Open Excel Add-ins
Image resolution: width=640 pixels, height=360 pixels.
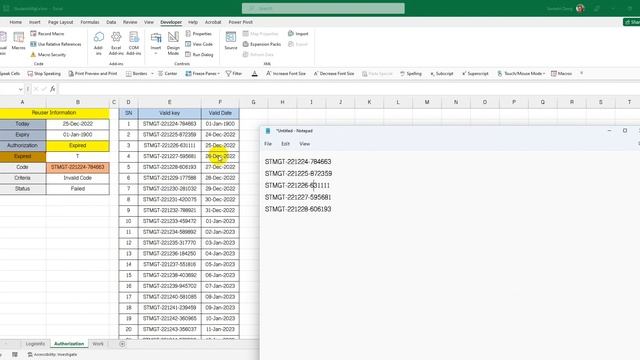click(116, 43)
